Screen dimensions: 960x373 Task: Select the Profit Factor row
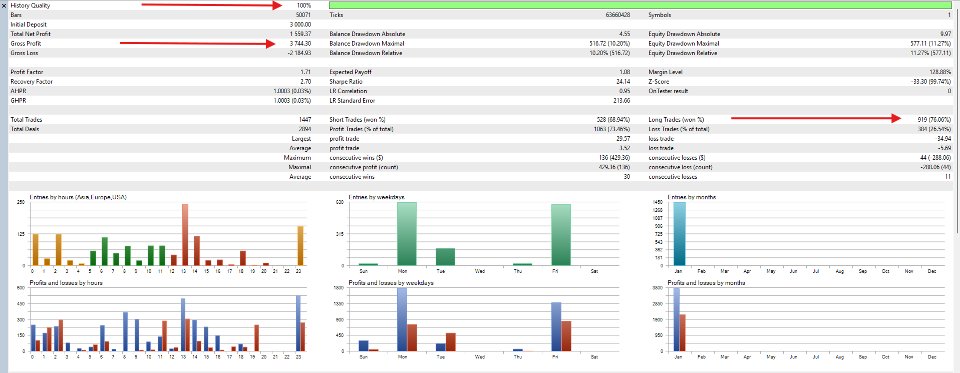[x=161, y=72]
